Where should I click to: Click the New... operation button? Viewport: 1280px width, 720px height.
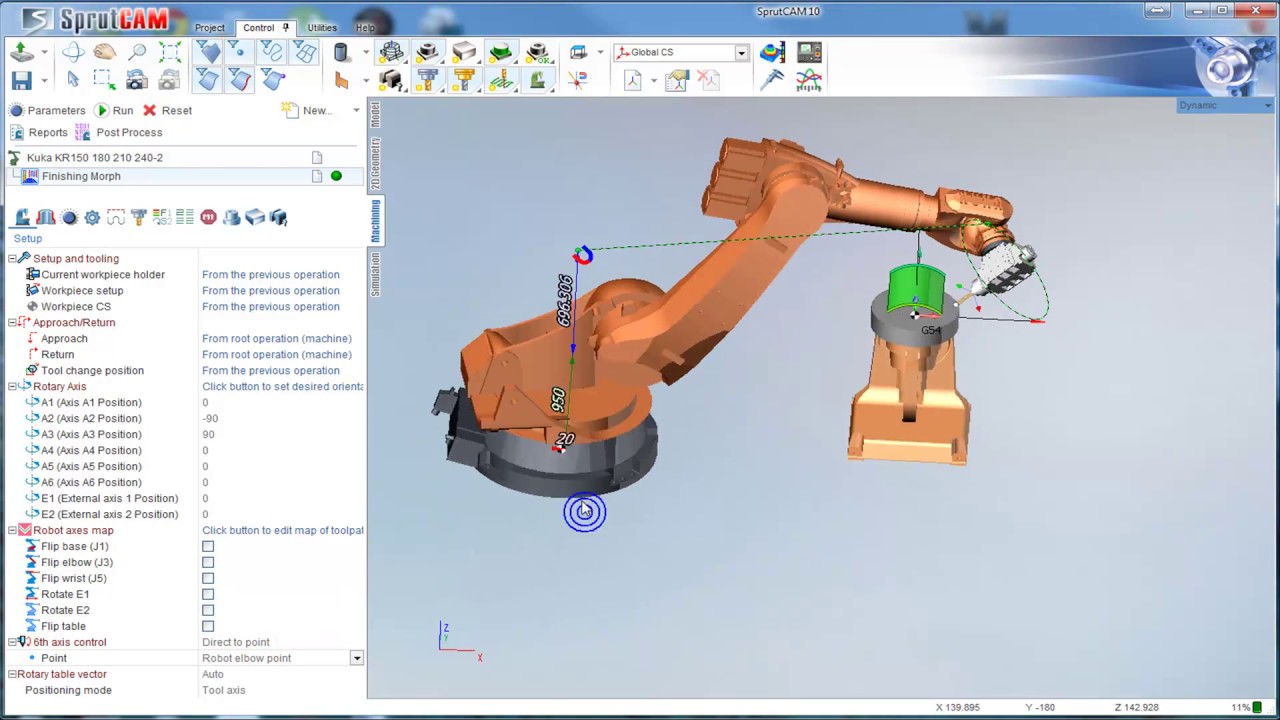(307, 110)
